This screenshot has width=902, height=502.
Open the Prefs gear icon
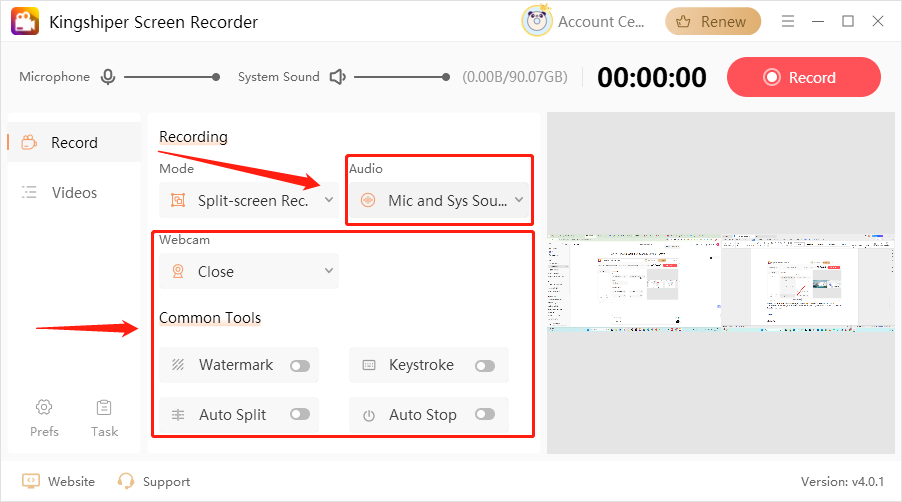[44, 407]
